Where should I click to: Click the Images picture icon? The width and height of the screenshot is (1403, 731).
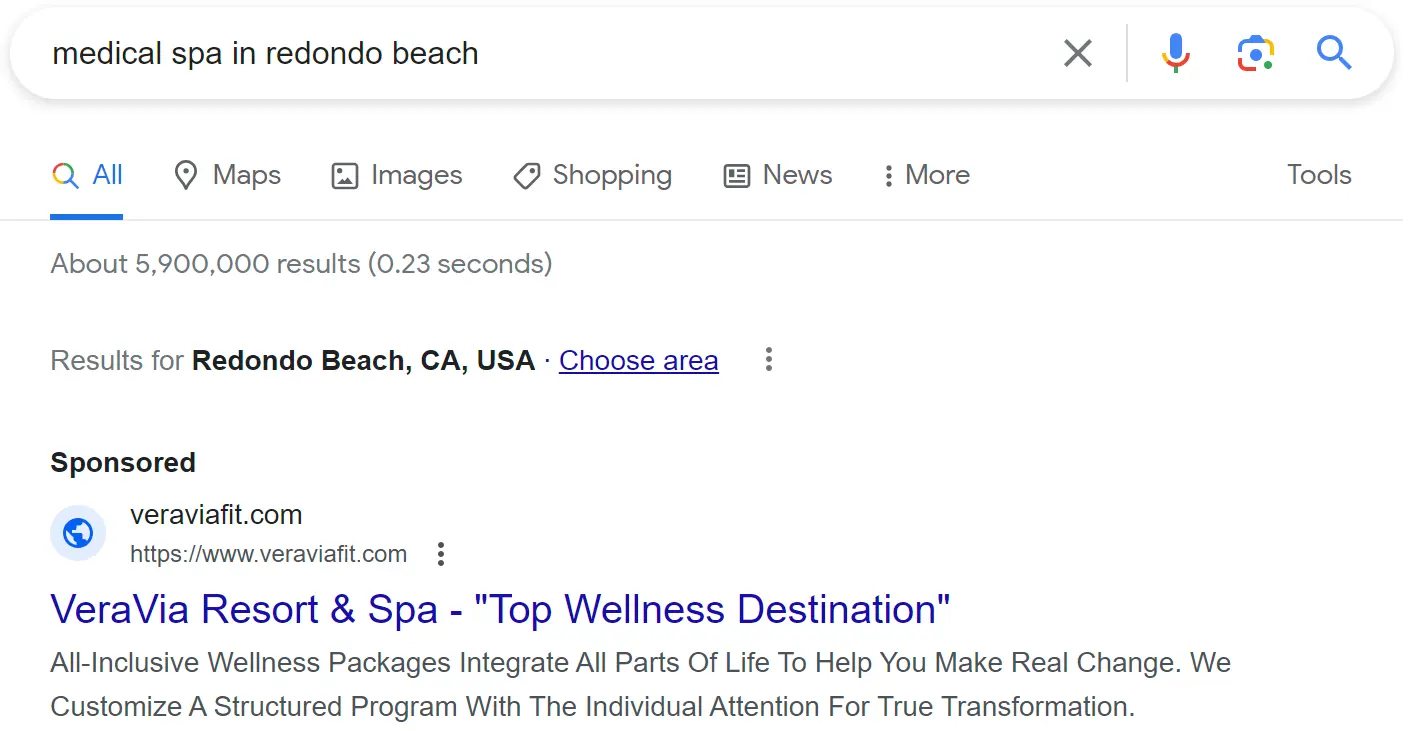coord(344,175)
